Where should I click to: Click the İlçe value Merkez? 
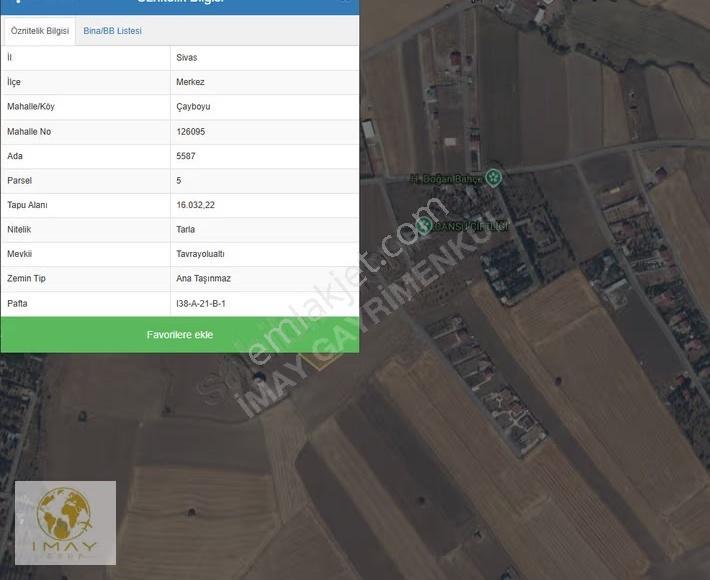[x=190, y=82]
